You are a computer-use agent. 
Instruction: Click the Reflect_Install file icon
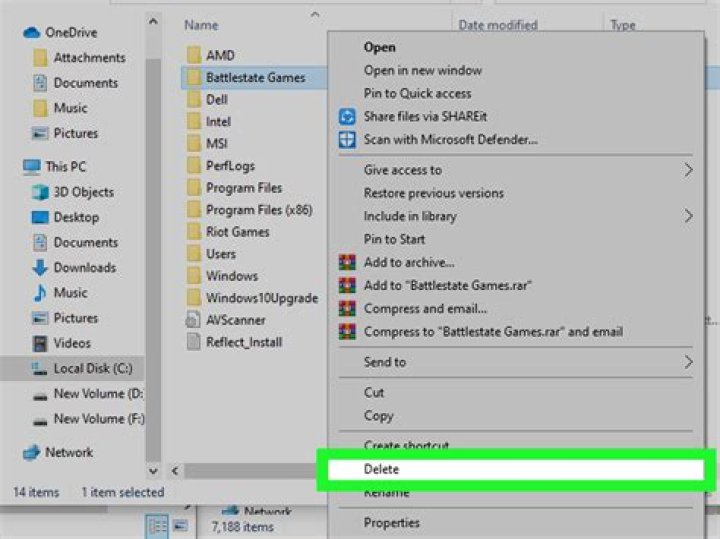(x=193, y=342)
